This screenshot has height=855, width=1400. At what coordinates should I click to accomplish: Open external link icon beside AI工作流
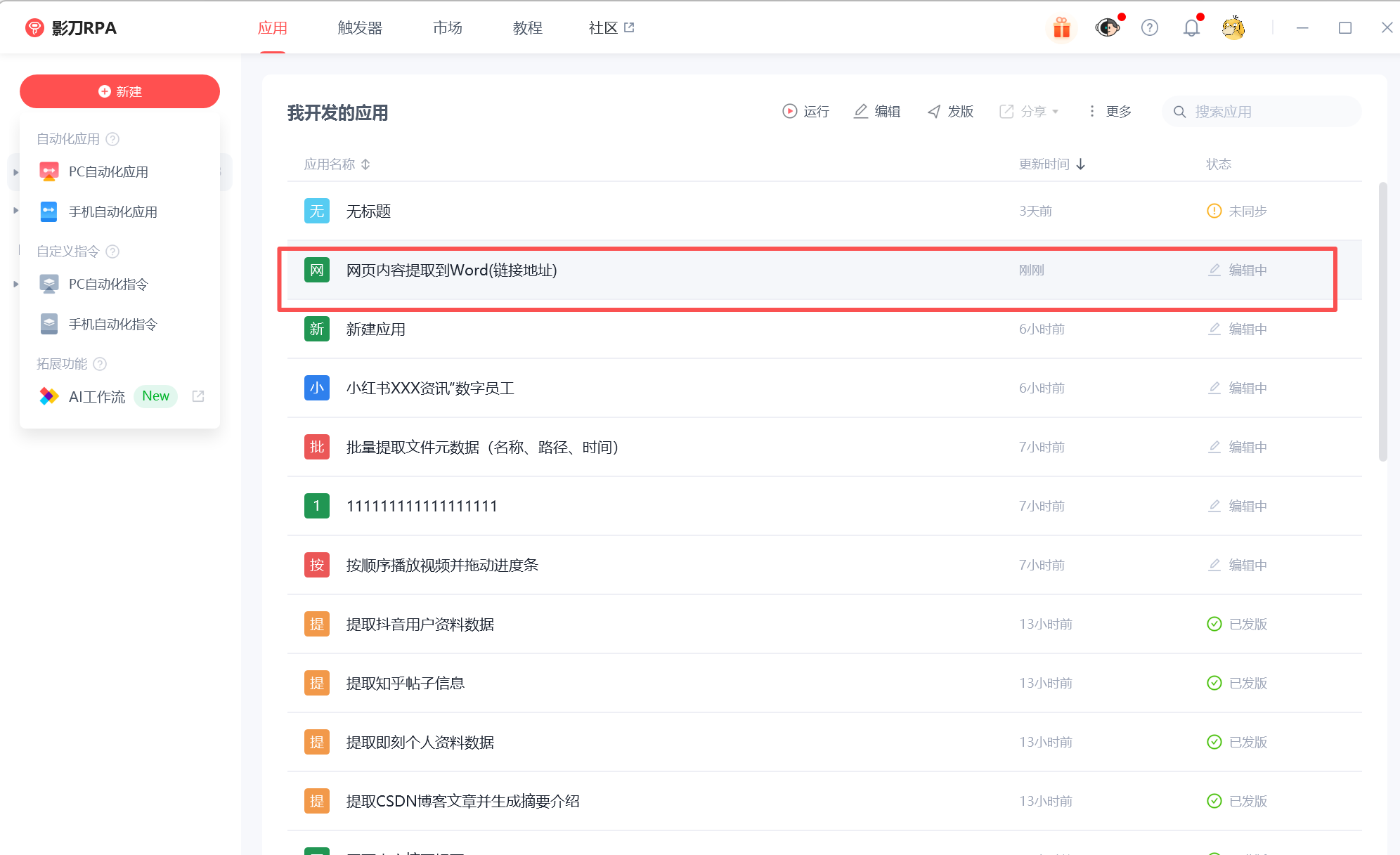click(x=198, y=396)
